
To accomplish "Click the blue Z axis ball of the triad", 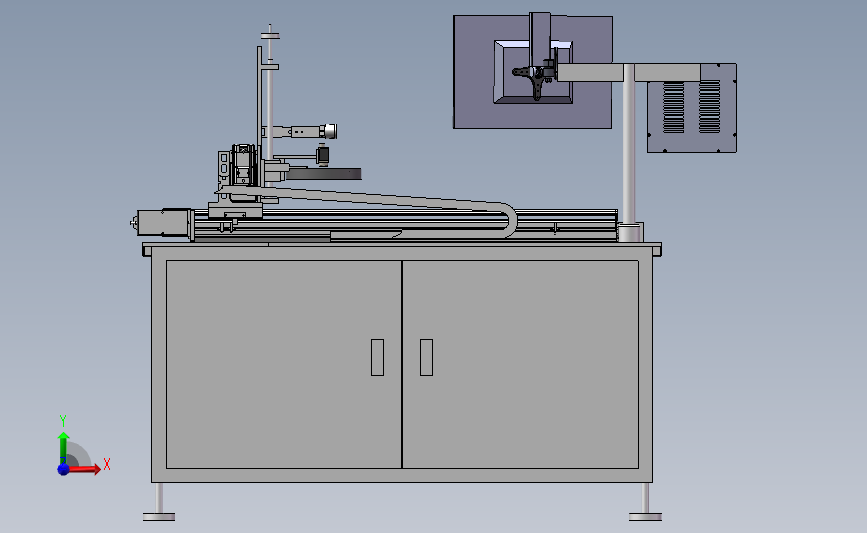I will (64, 469).
